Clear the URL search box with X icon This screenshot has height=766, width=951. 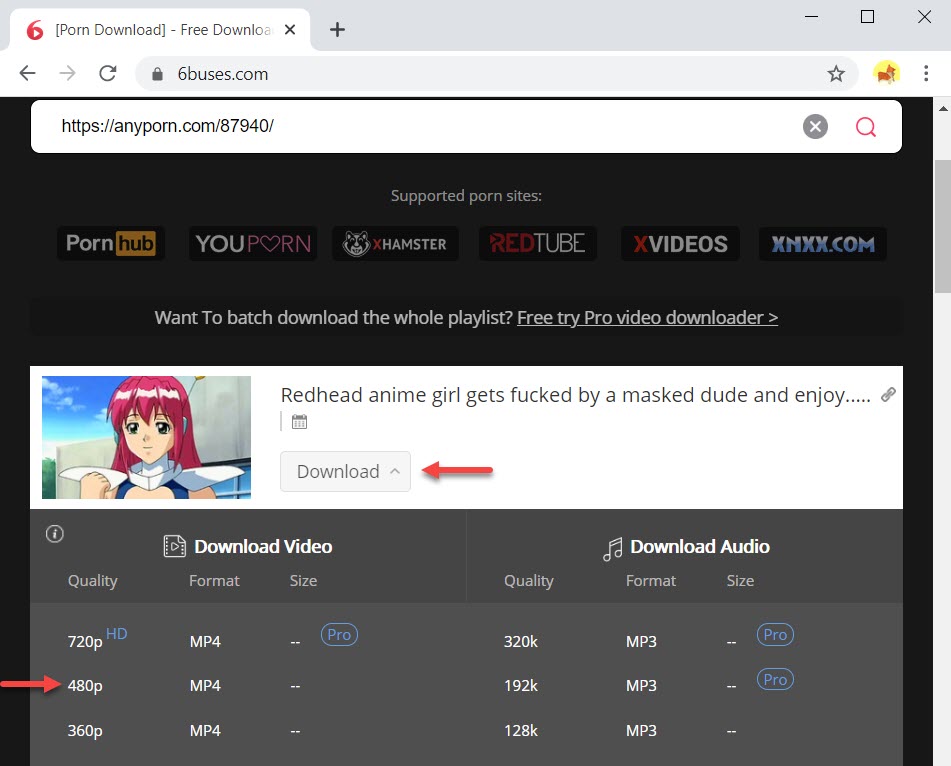(x=815, y=126)
